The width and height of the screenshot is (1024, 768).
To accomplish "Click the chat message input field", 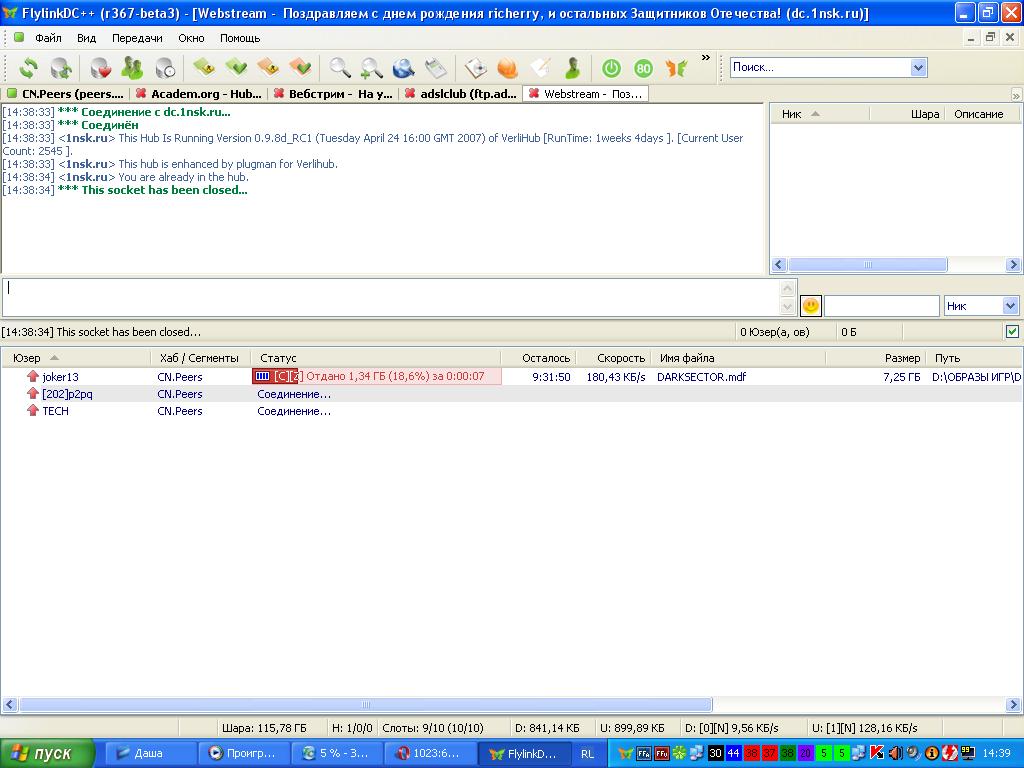I will coord(390,297).
